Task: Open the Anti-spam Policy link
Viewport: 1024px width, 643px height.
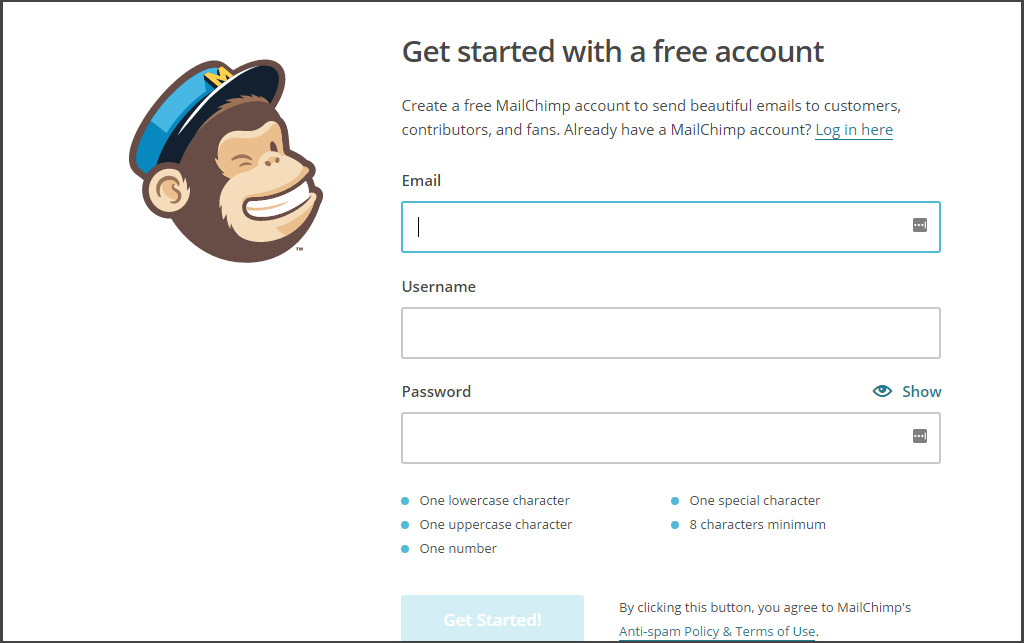Action: [668, 631]
